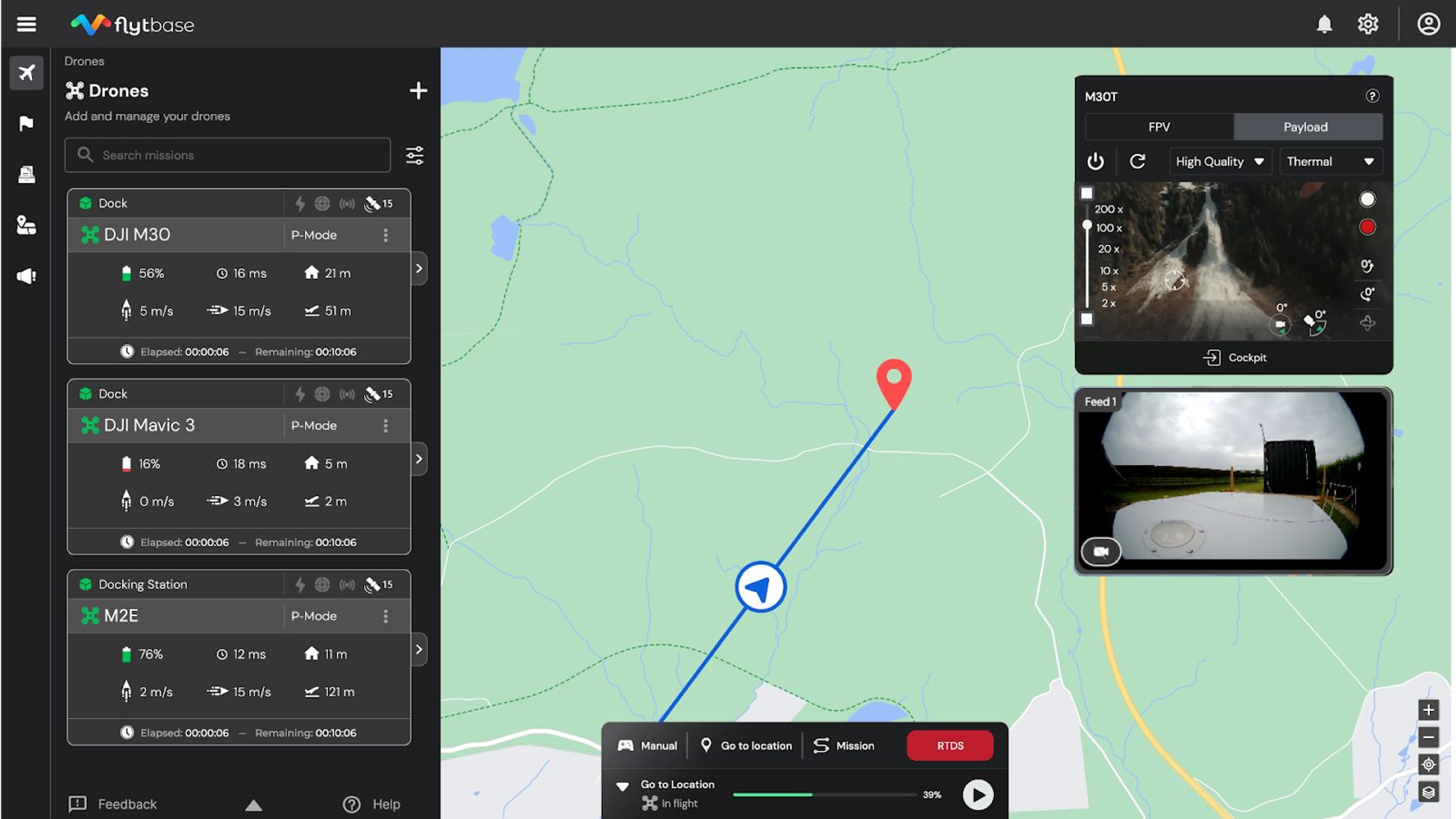1456x819 pixels.
Task: Click Drones breadcrumb
Action: pos(84,61)
